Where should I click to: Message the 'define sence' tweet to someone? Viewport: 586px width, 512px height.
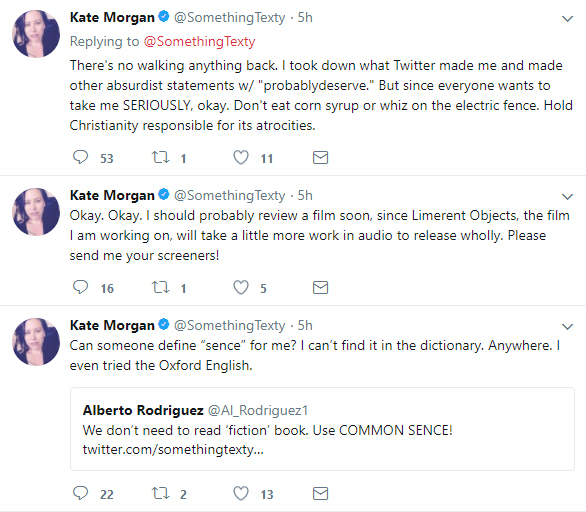click(x=320, y=493)
